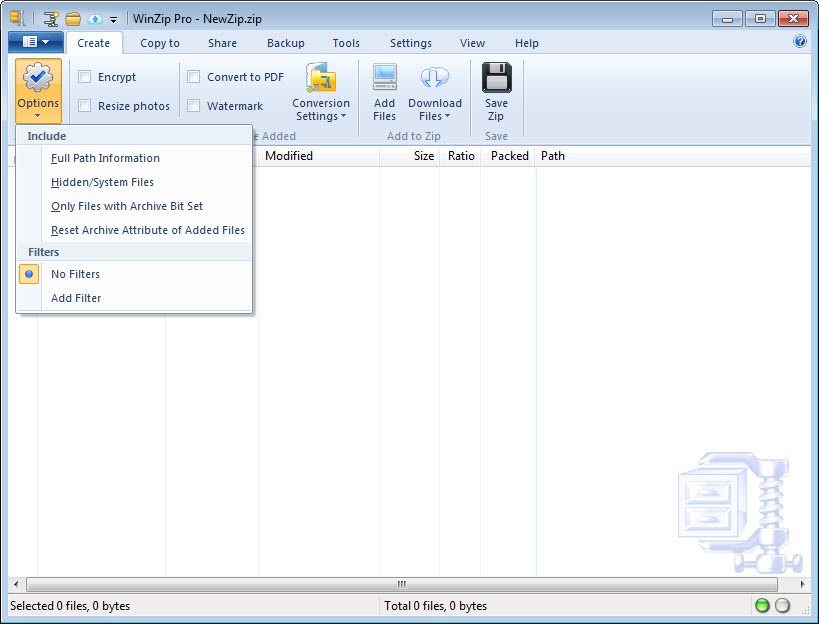819x624 pixels.
Task: Open the blue File menu dropdown button
Action: 36,42
